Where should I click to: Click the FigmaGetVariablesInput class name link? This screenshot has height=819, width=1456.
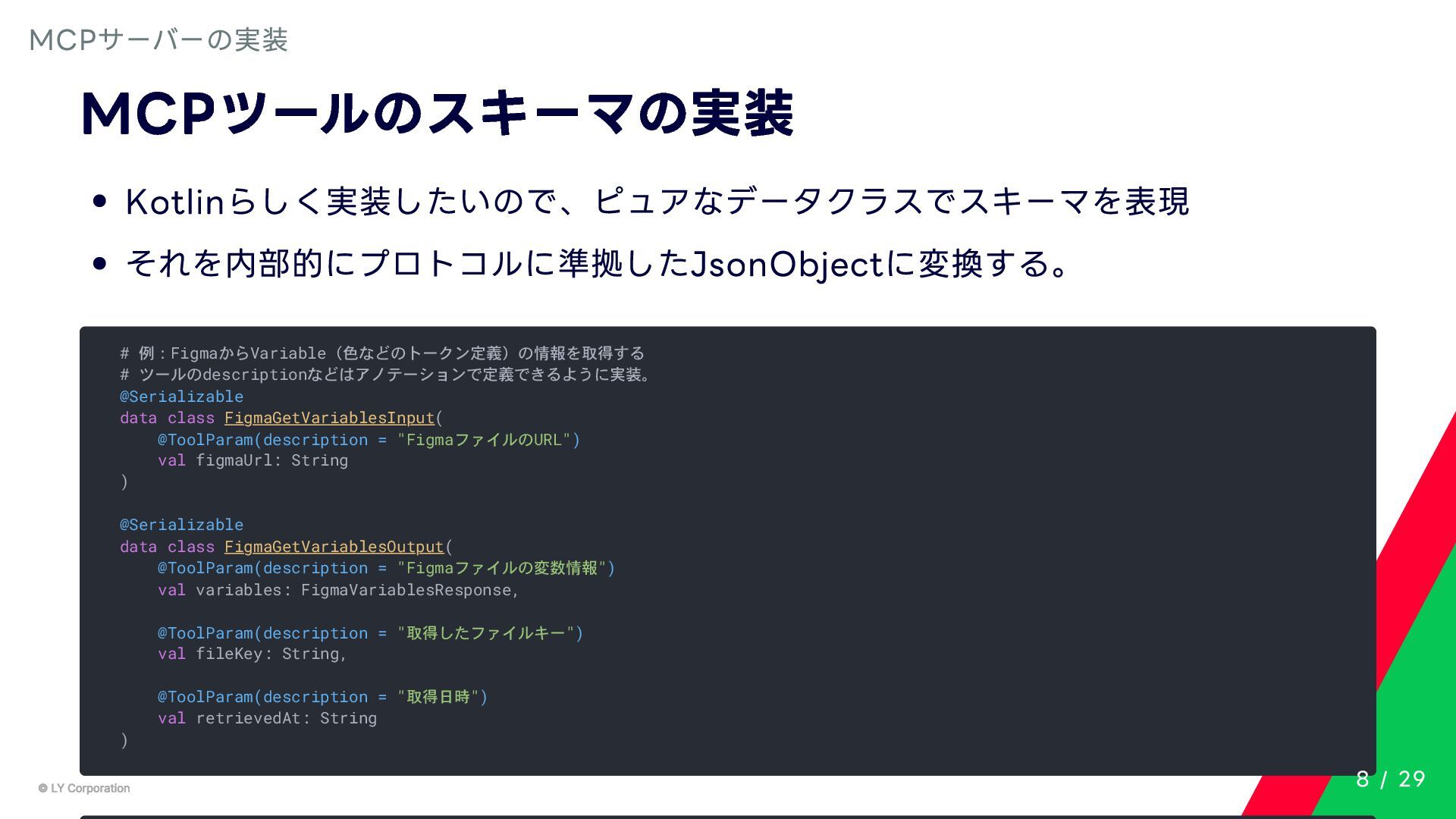point(329,418)
